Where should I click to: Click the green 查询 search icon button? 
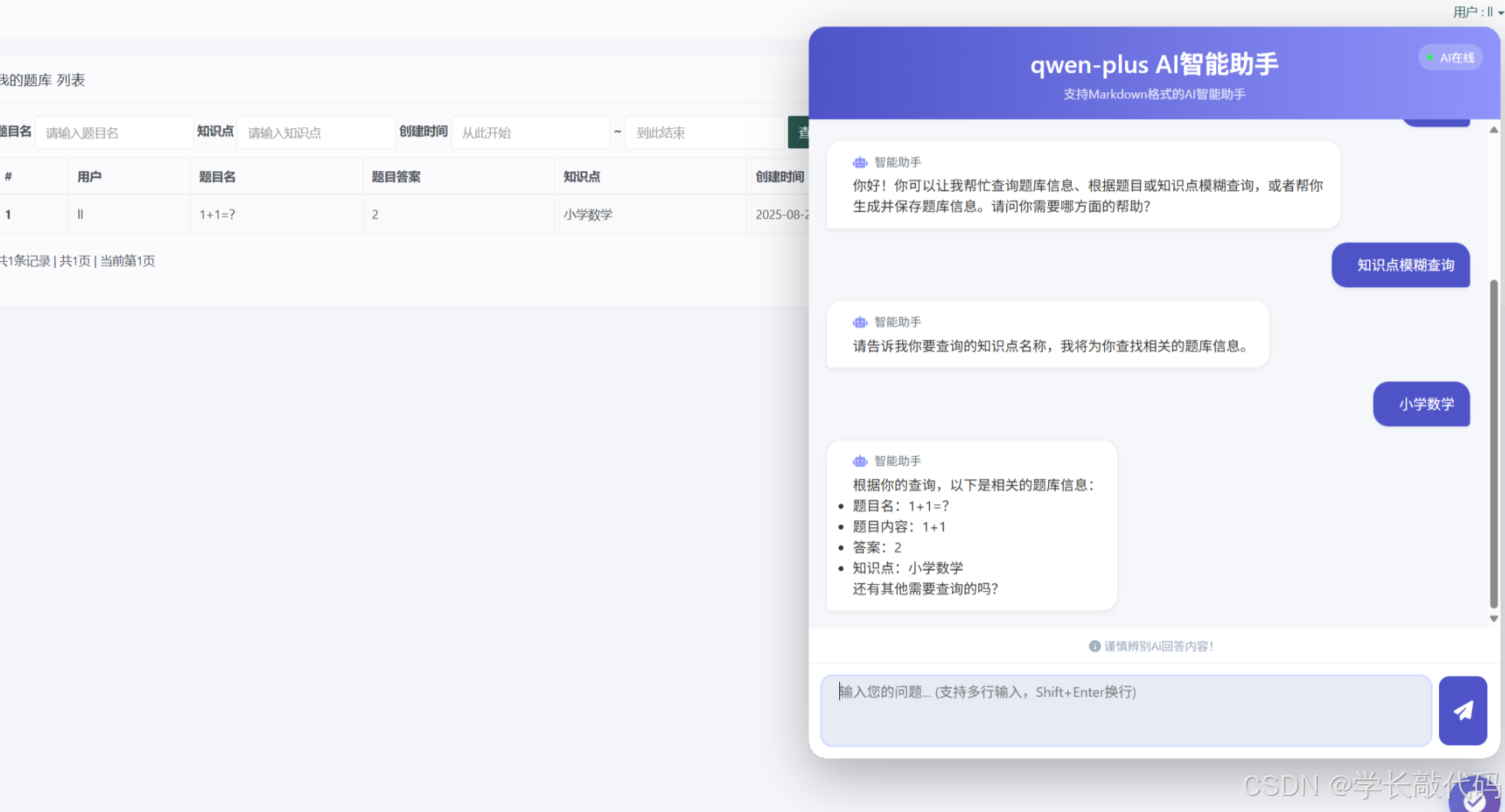point(804,132)
